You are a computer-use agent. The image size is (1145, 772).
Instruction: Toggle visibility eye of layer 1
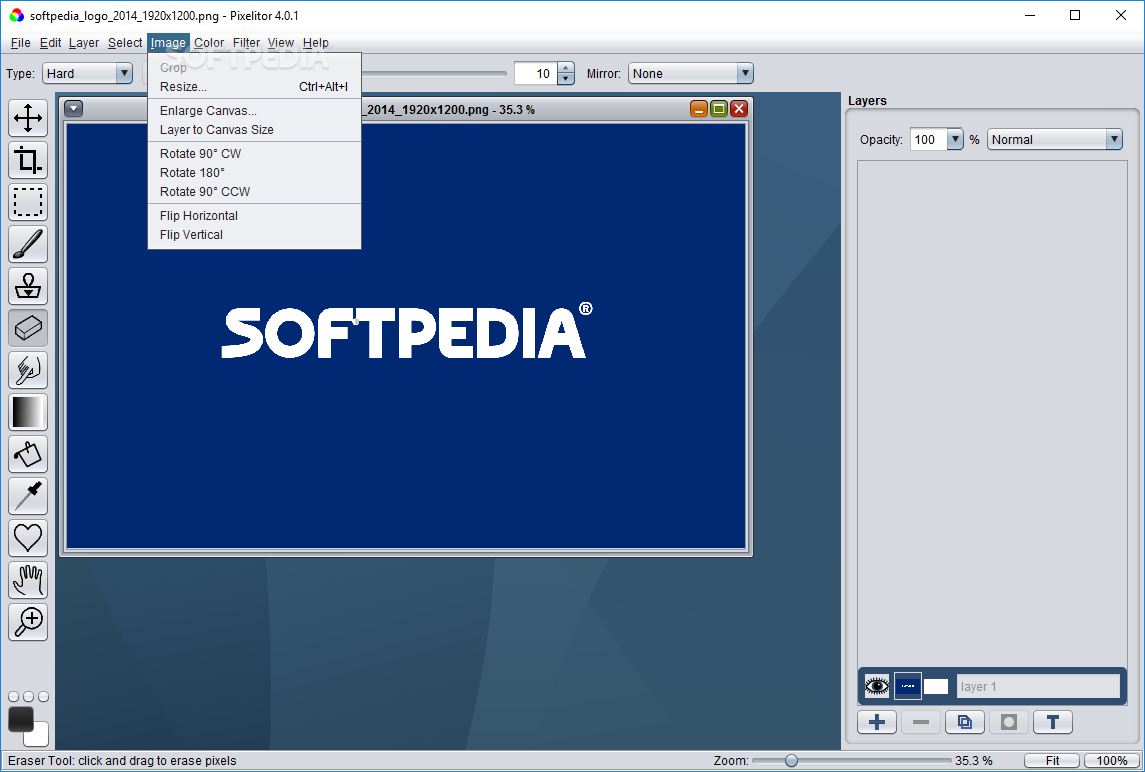pos(877,686)
